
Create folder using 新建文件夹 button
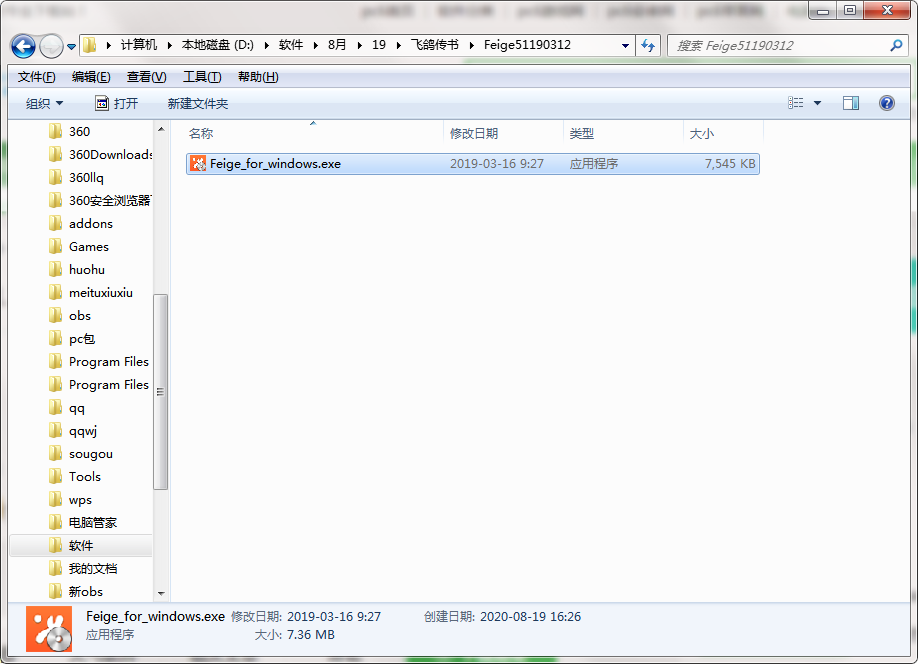coord(198,104)
